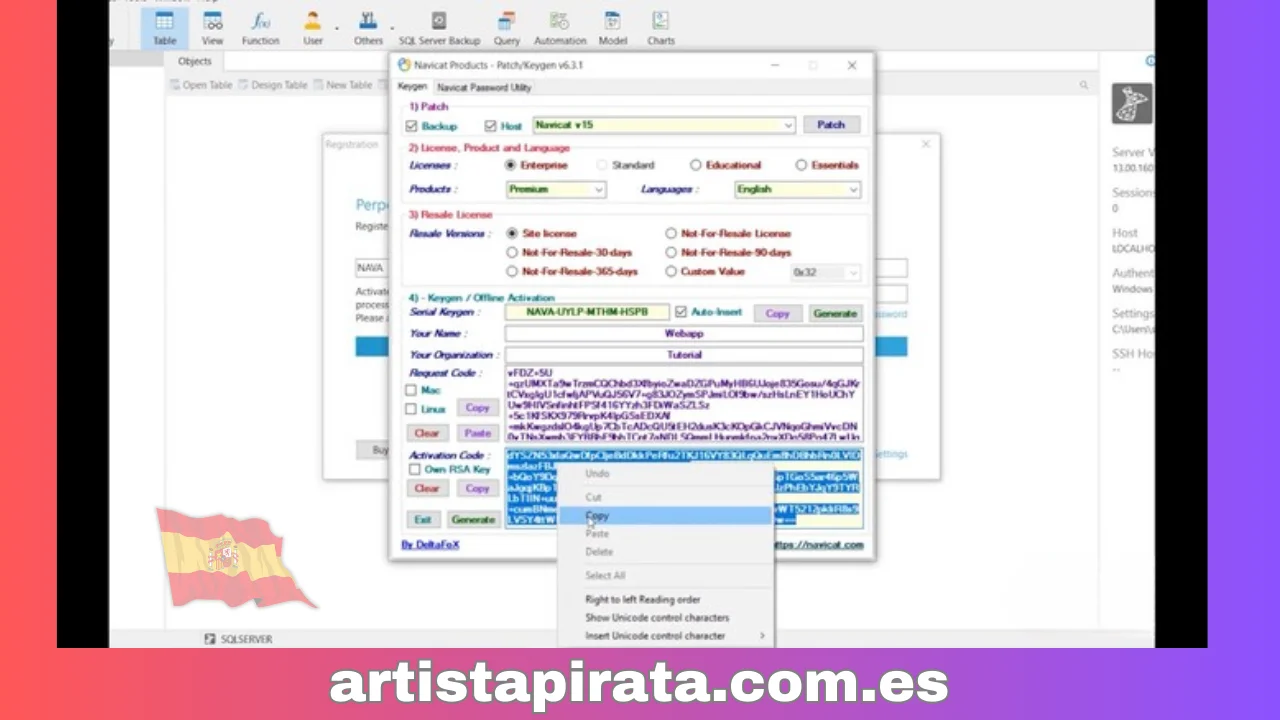1280x720 pixels.
Task: Click Generate next to Exit button
Action: (x=473, y=520)
